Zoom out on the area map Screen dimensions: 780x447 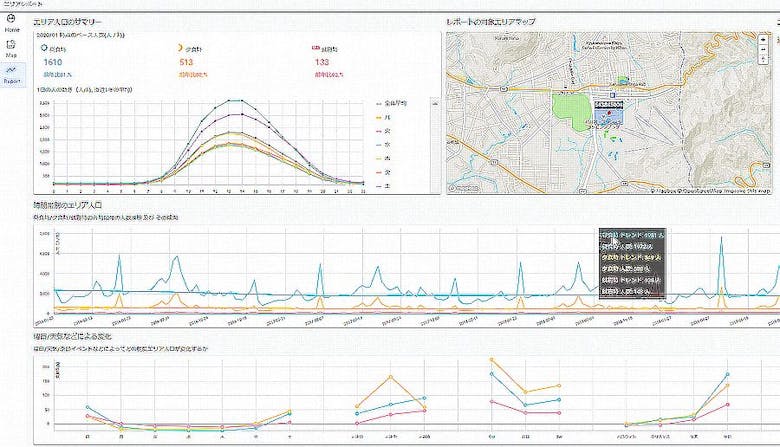pos(764,49)
